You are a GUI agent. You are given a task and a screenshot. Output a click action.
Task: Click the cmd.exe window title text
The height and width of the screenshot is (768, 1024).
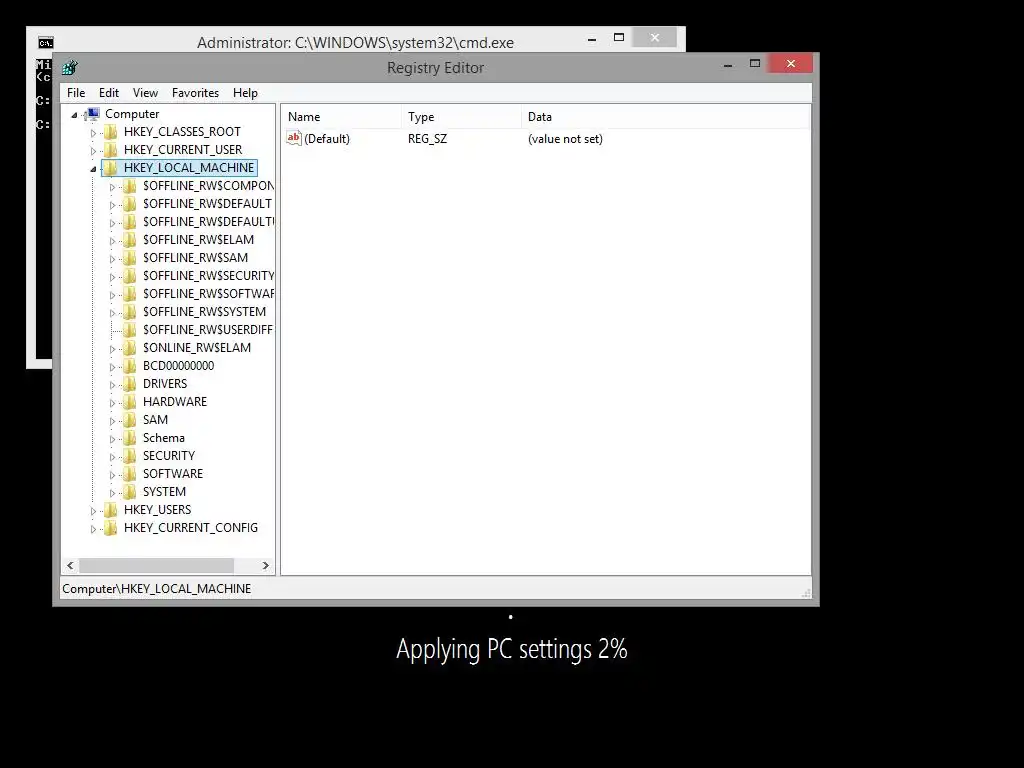pyautogui.click(x=355, y=42)
